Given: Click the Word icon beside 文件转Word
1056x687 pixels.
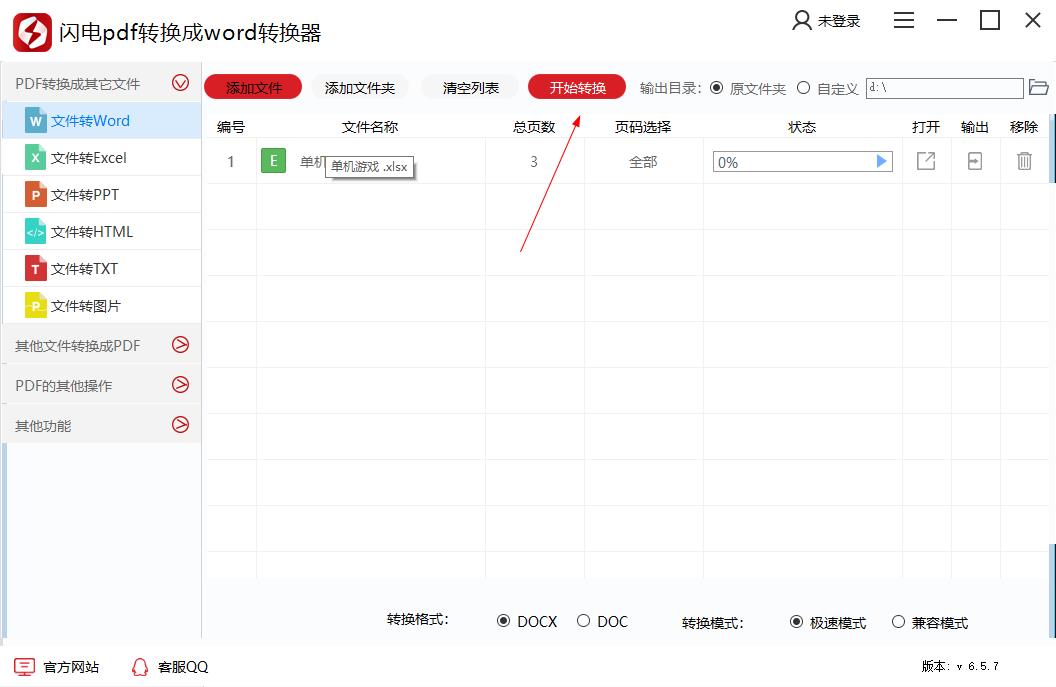Looking at the screenshot, I should 35,121.
